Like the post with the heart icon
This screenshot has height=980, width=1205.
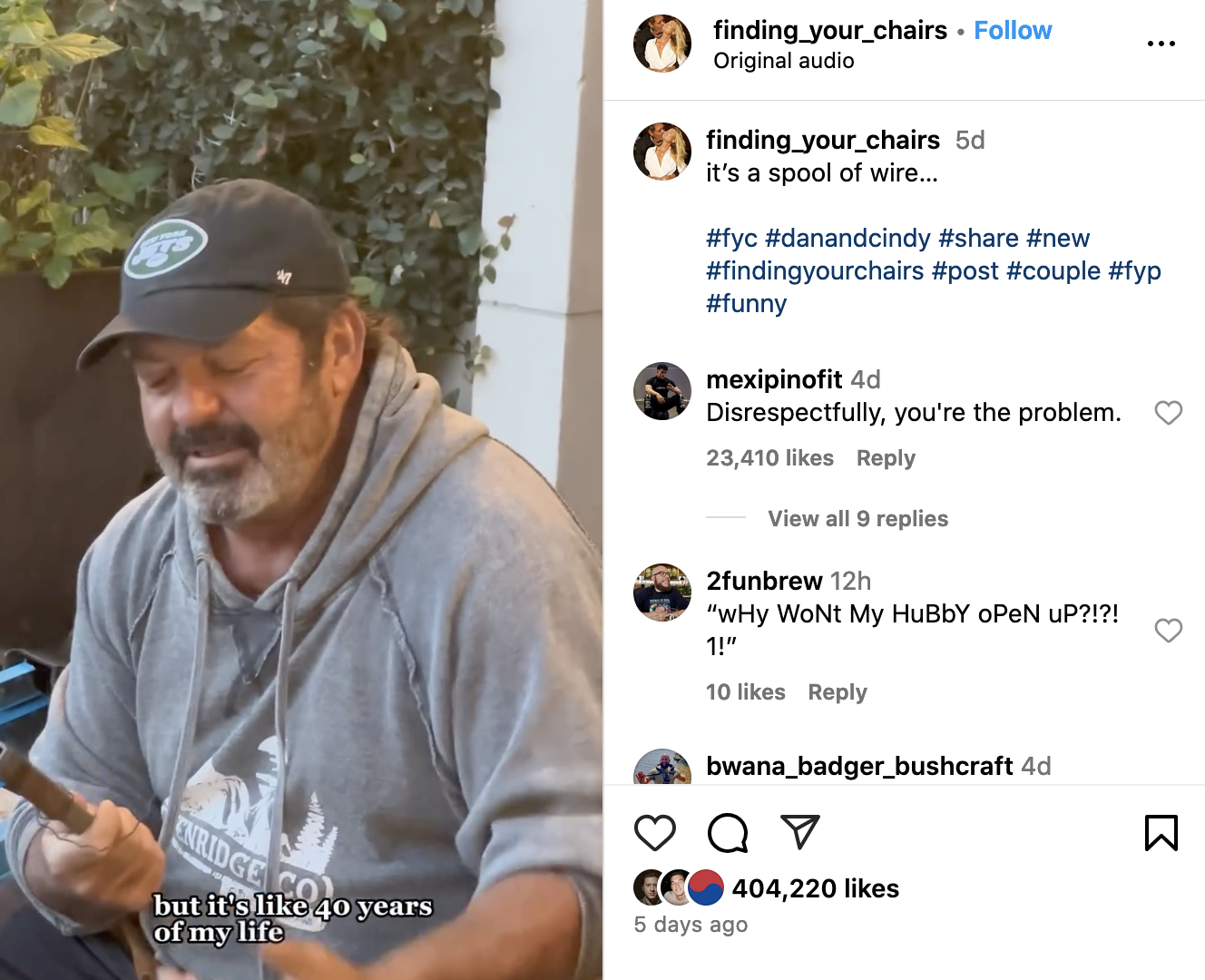tap(654, 832)
